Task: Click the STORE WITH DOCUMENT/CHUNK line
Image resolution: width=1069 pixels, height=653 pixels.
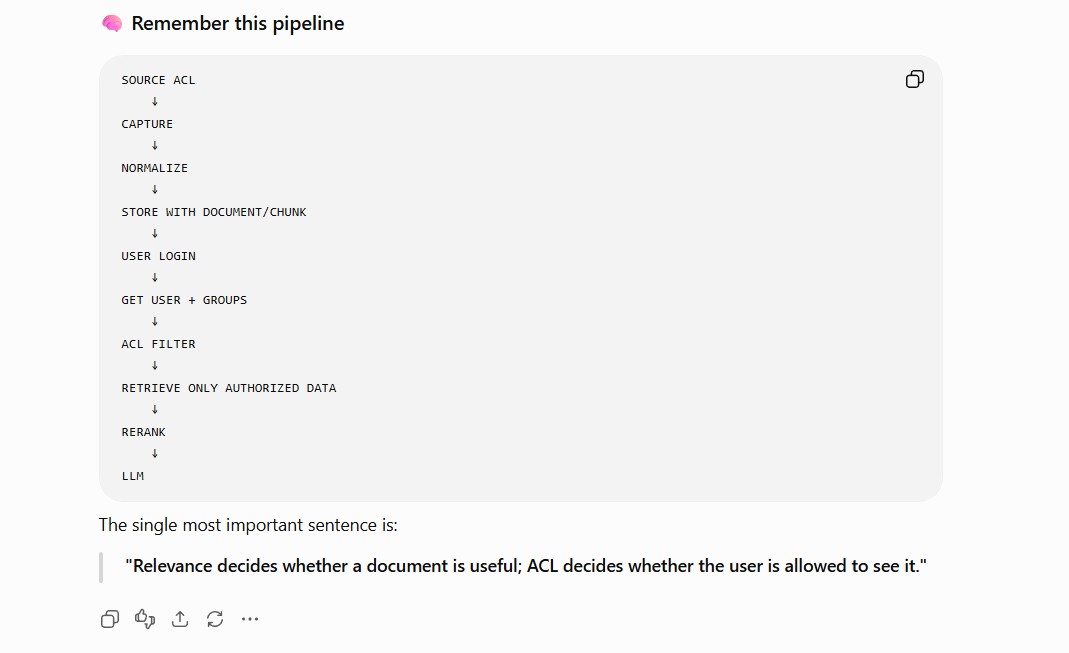Action: (214, 212)
